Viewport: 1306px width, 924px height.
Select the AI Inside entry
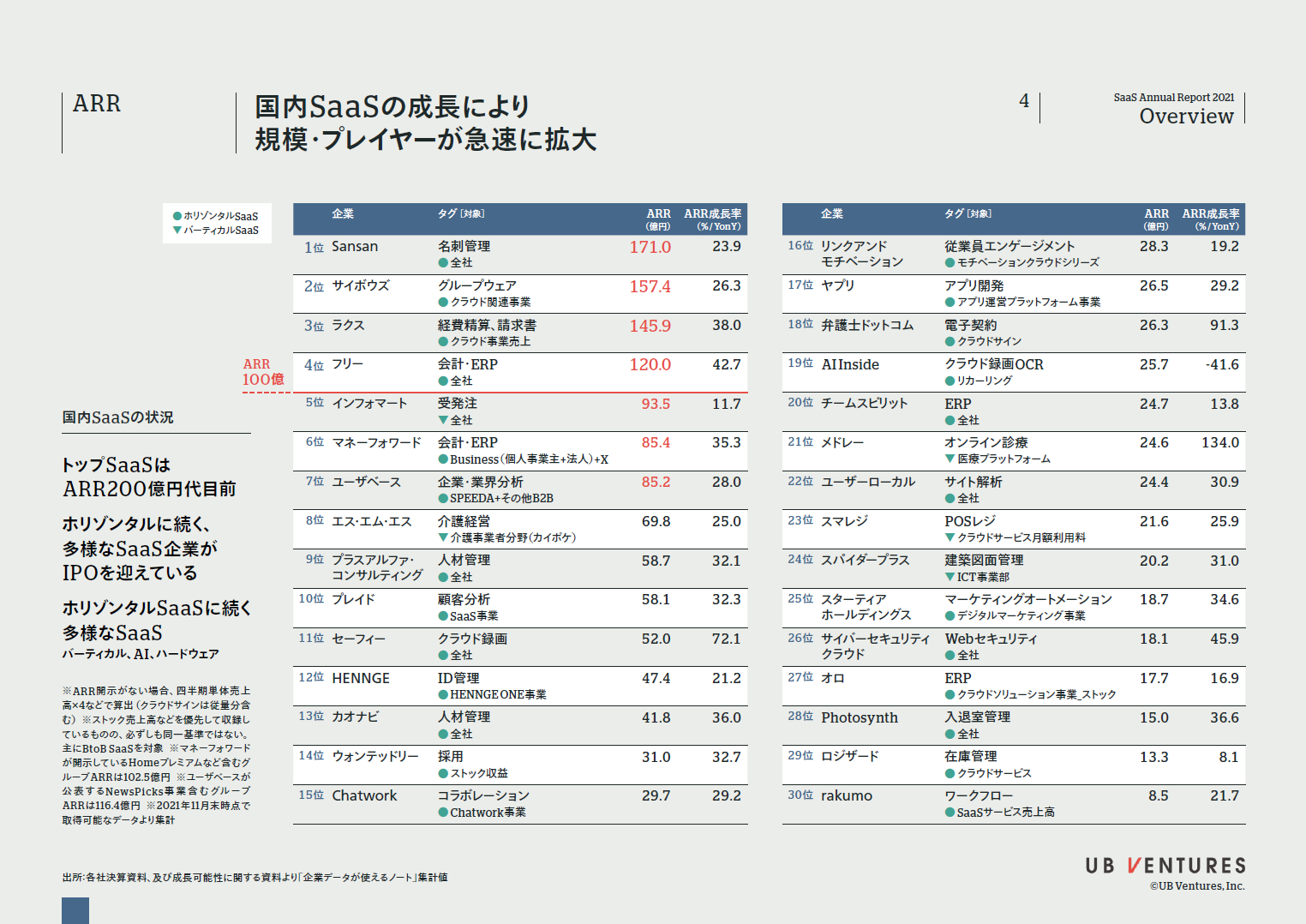click(x=850, y=364)
